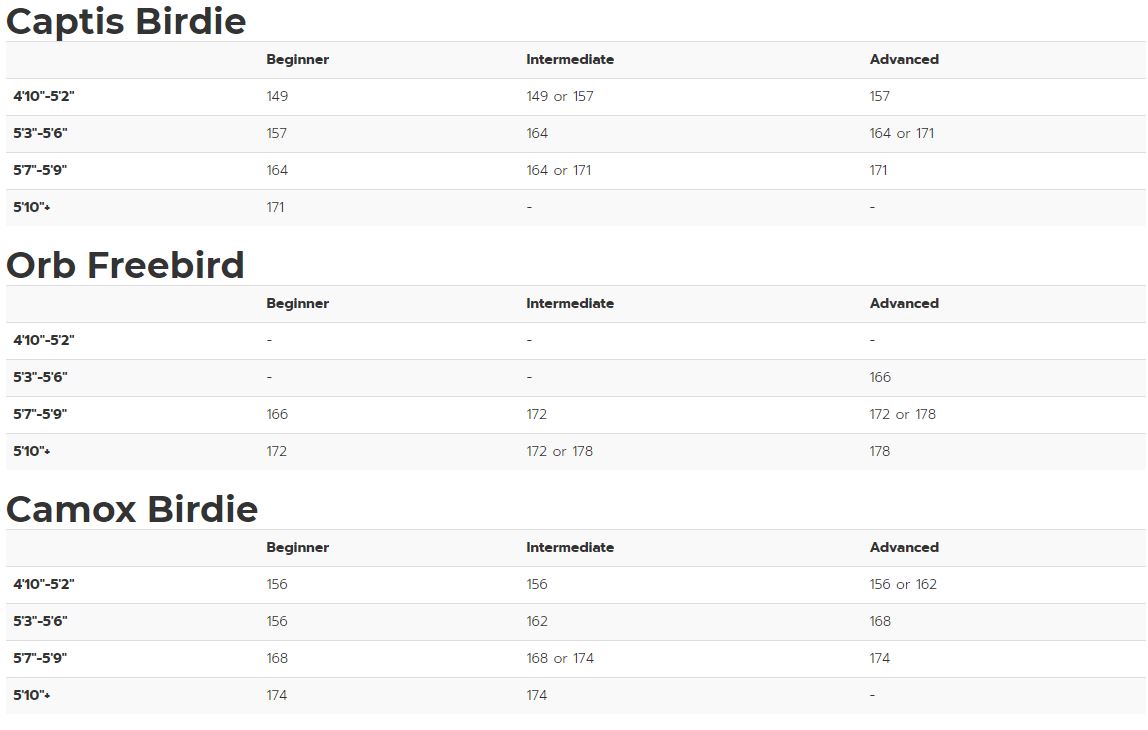This screenshot has height=730, width=1148.
Task: Click the "149" Beginner cell in Captis Birdie
Action: pos(277,97)
